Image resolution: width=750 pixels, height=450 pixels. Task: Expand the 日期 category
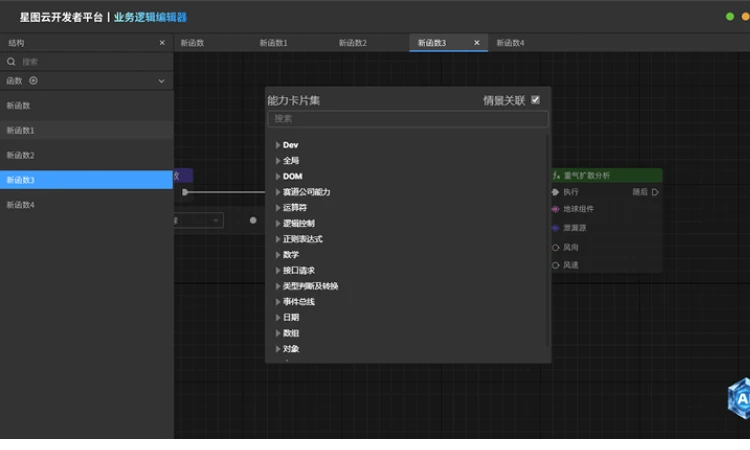pos(278,318)
